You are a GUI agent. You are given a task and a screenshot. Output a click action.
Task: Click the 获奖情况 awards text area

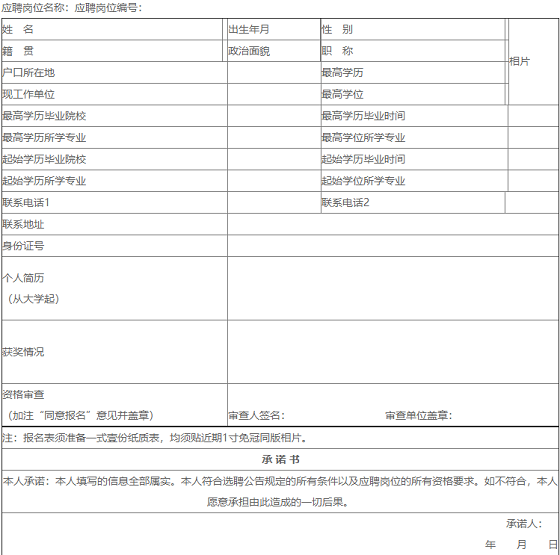click(x=393, y=352)
